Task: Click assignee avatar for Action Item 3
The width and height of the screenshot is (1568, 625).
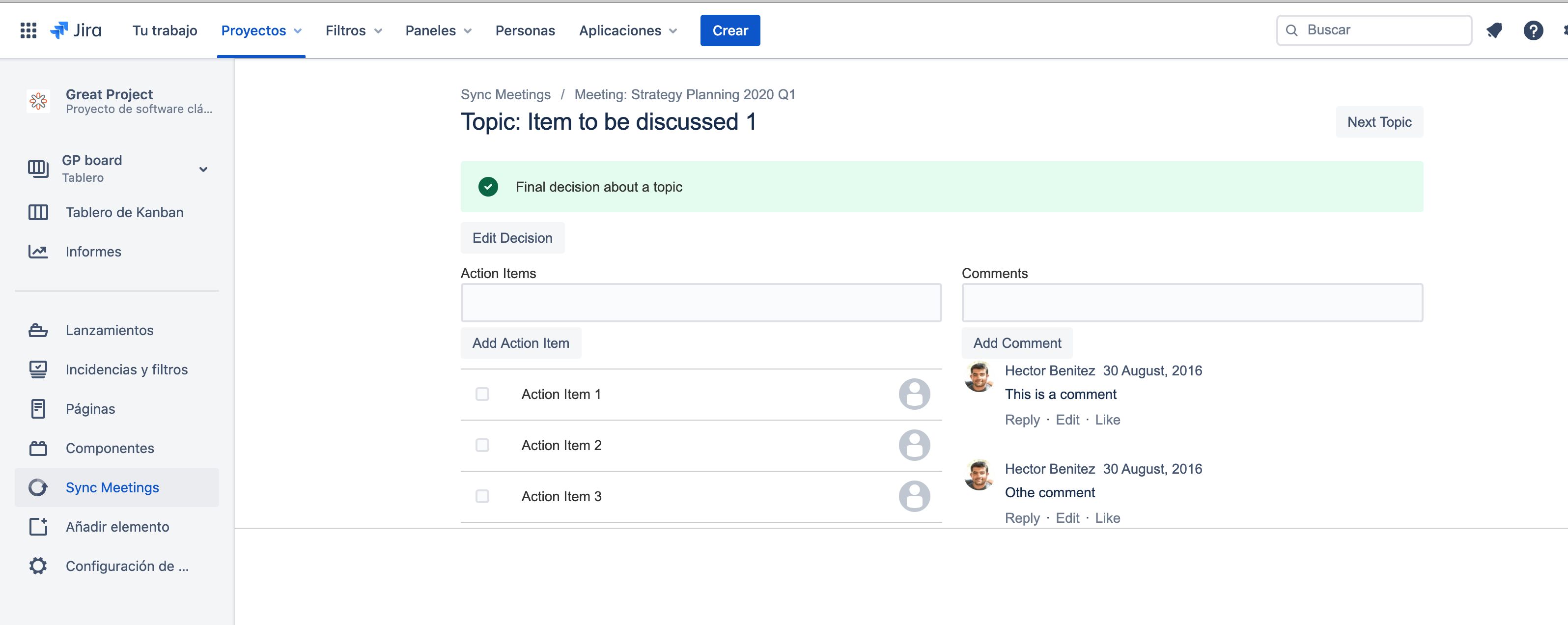Action: (914, 497)
